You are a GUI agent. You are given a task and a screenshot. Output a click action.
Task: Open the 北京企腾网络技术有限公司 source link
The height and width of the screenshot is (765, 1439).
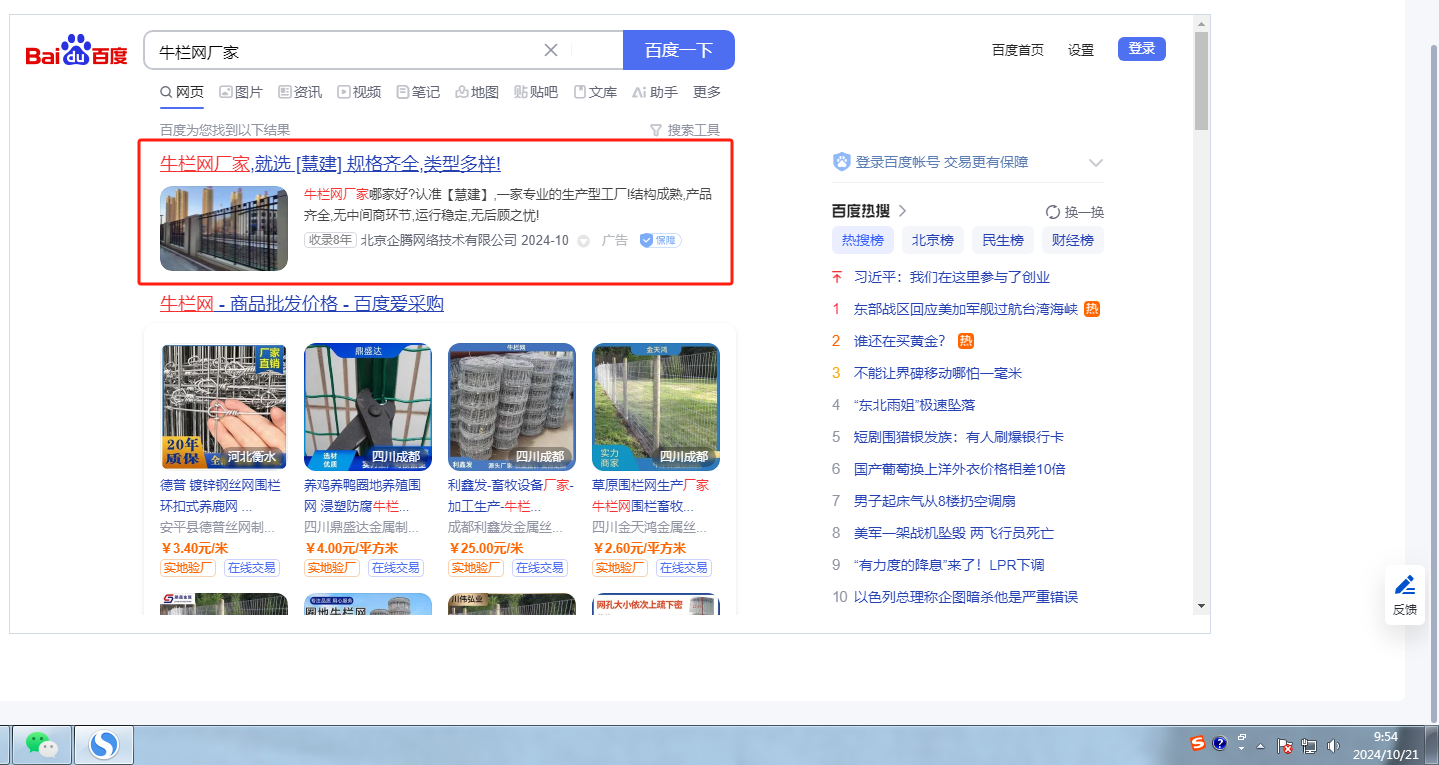pos(439,241)
